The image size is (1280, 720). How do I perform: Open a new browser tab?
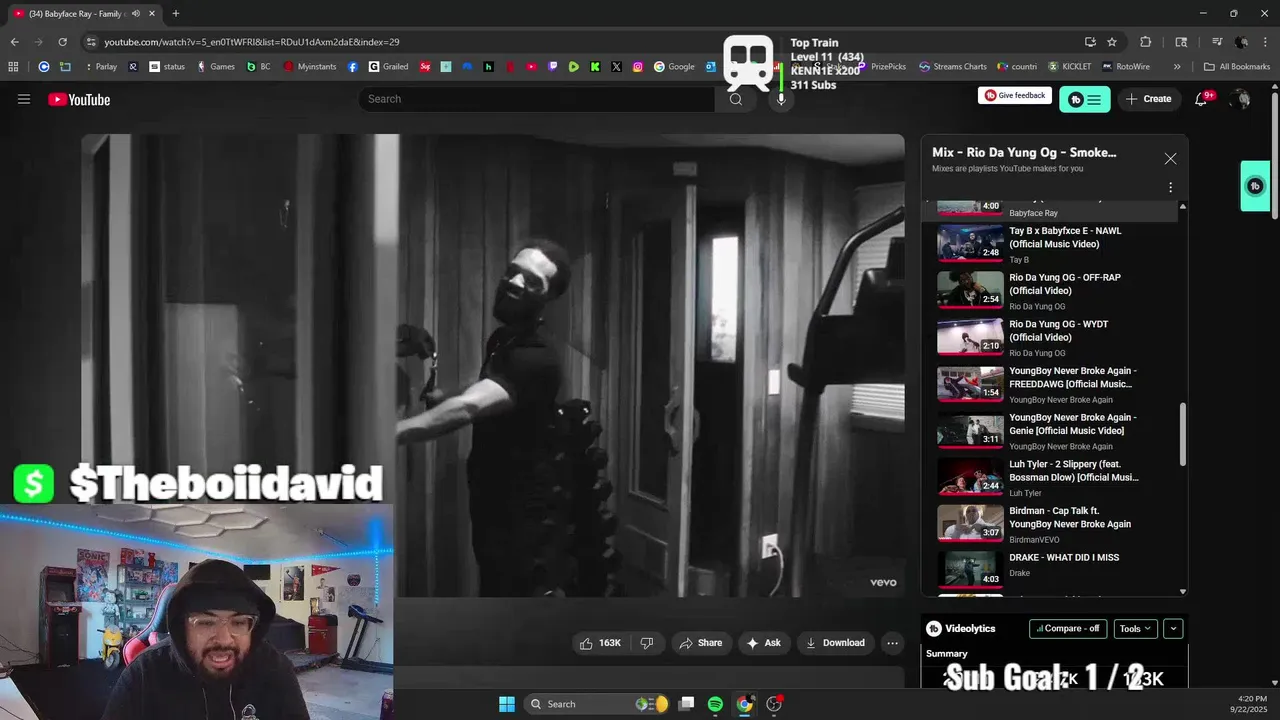pyautogui.click(x=176, y=13)
